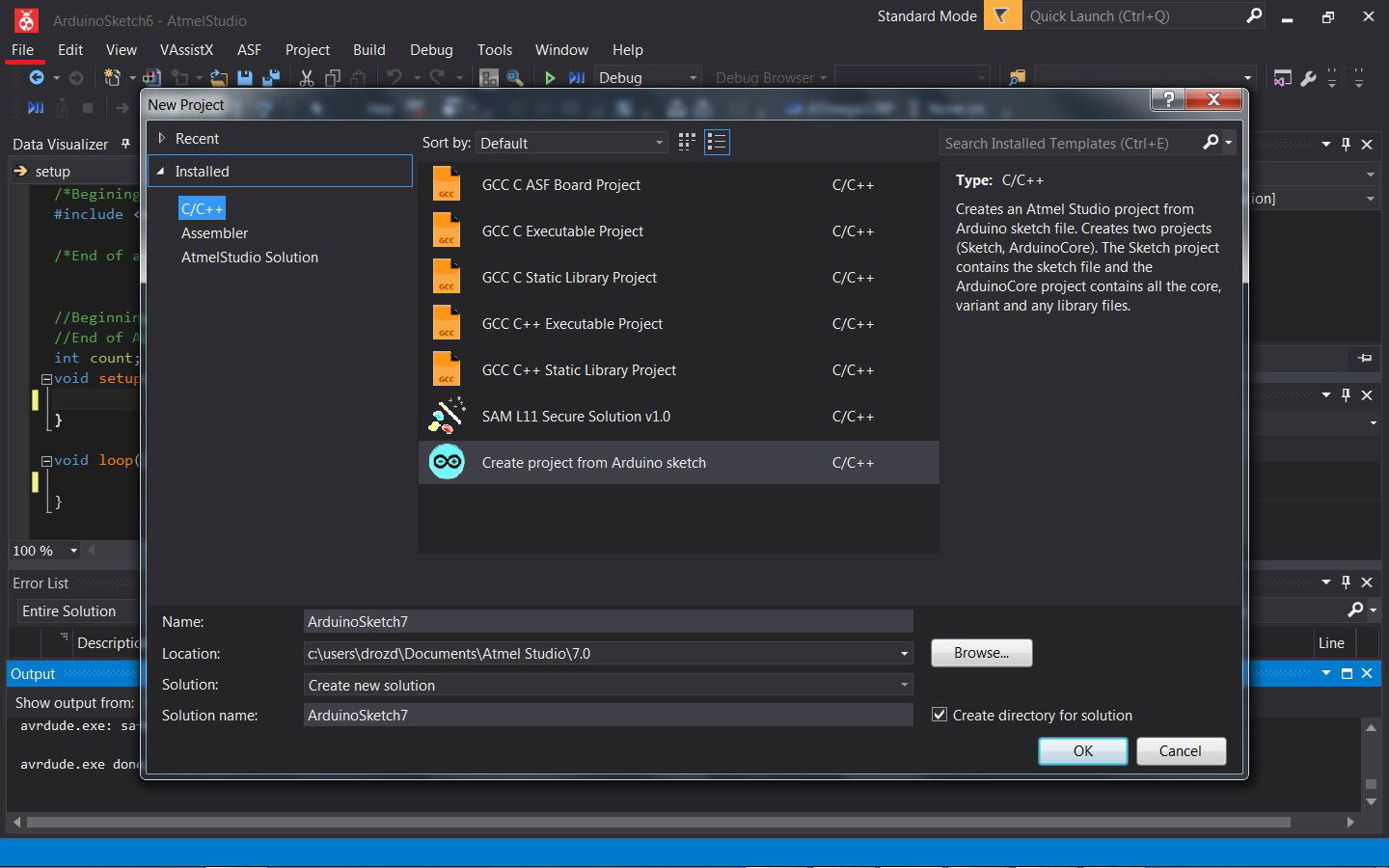The width and height of the screenshot is (1389, 868).
Task: Click the template search magnifier icon
Action: [1212, 143]
